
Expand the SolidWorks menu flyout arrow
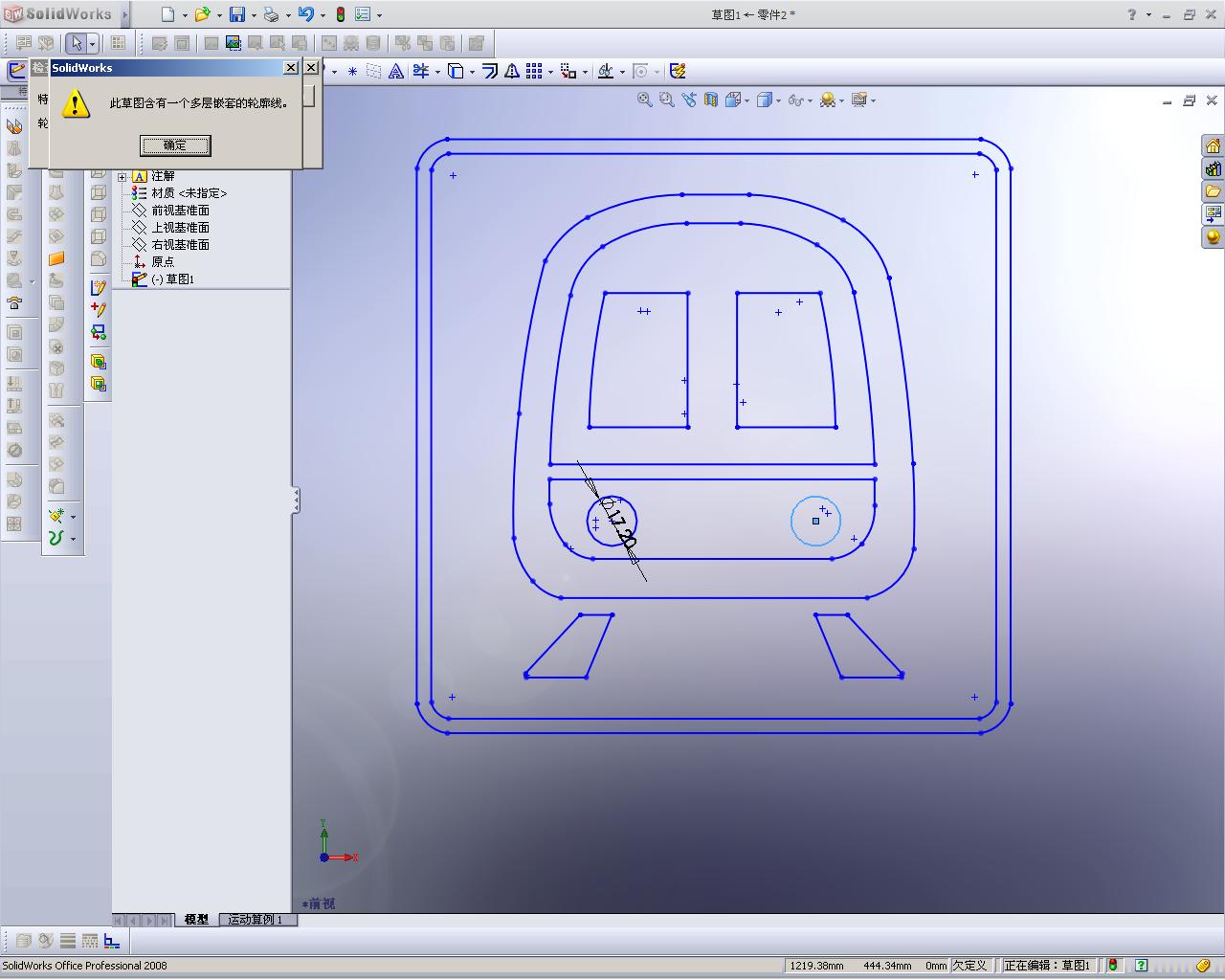coord(124,14)
